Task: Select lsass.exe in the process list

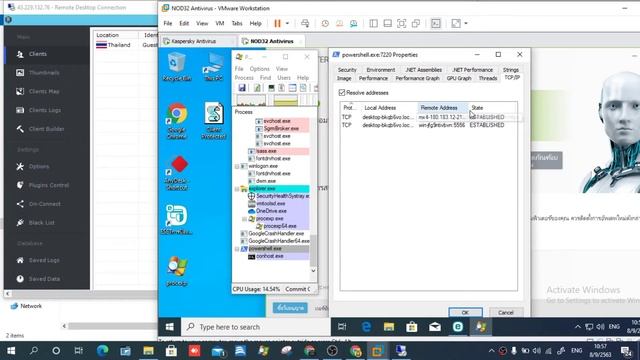Action: 266,151
